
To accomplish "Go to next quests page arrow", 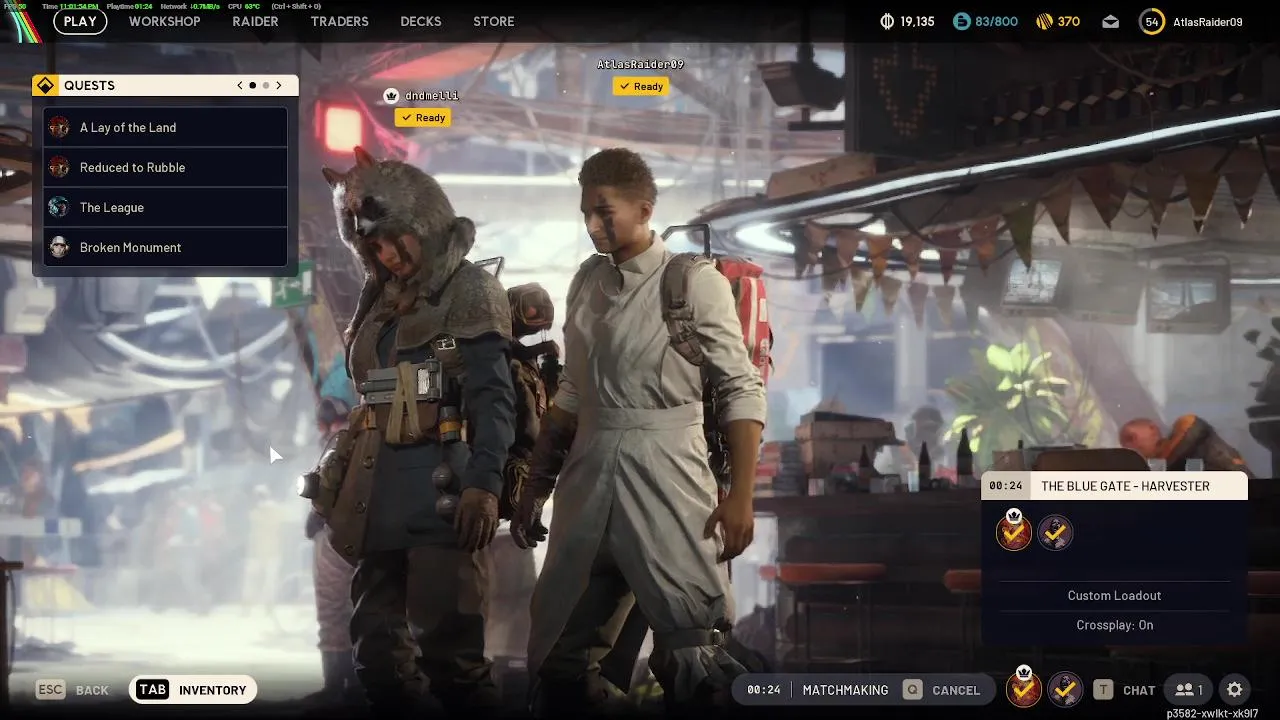I will pos(279,85).
